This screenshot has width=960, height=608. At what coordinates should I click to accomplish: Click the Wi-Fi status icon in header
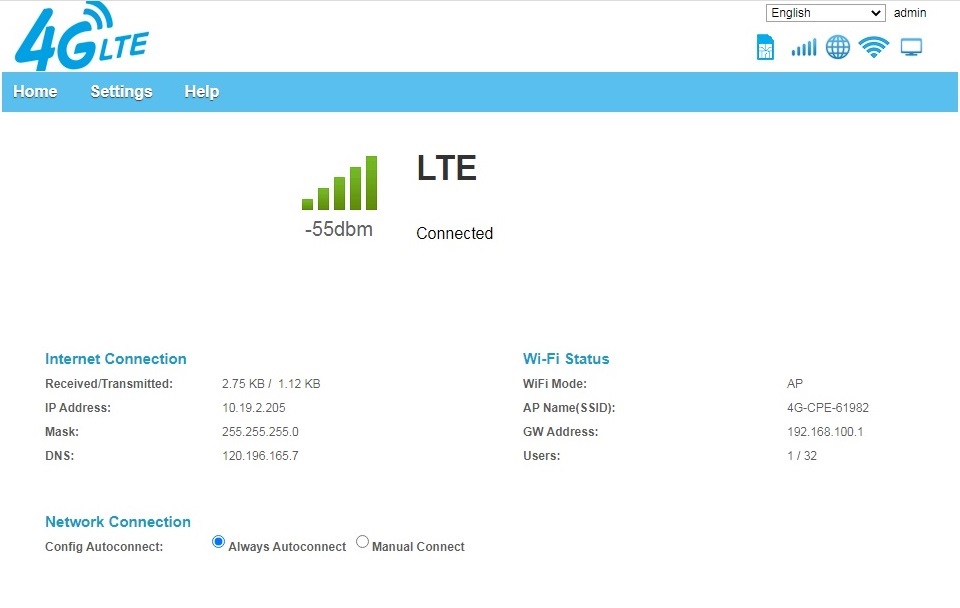[x=874, y=47]
